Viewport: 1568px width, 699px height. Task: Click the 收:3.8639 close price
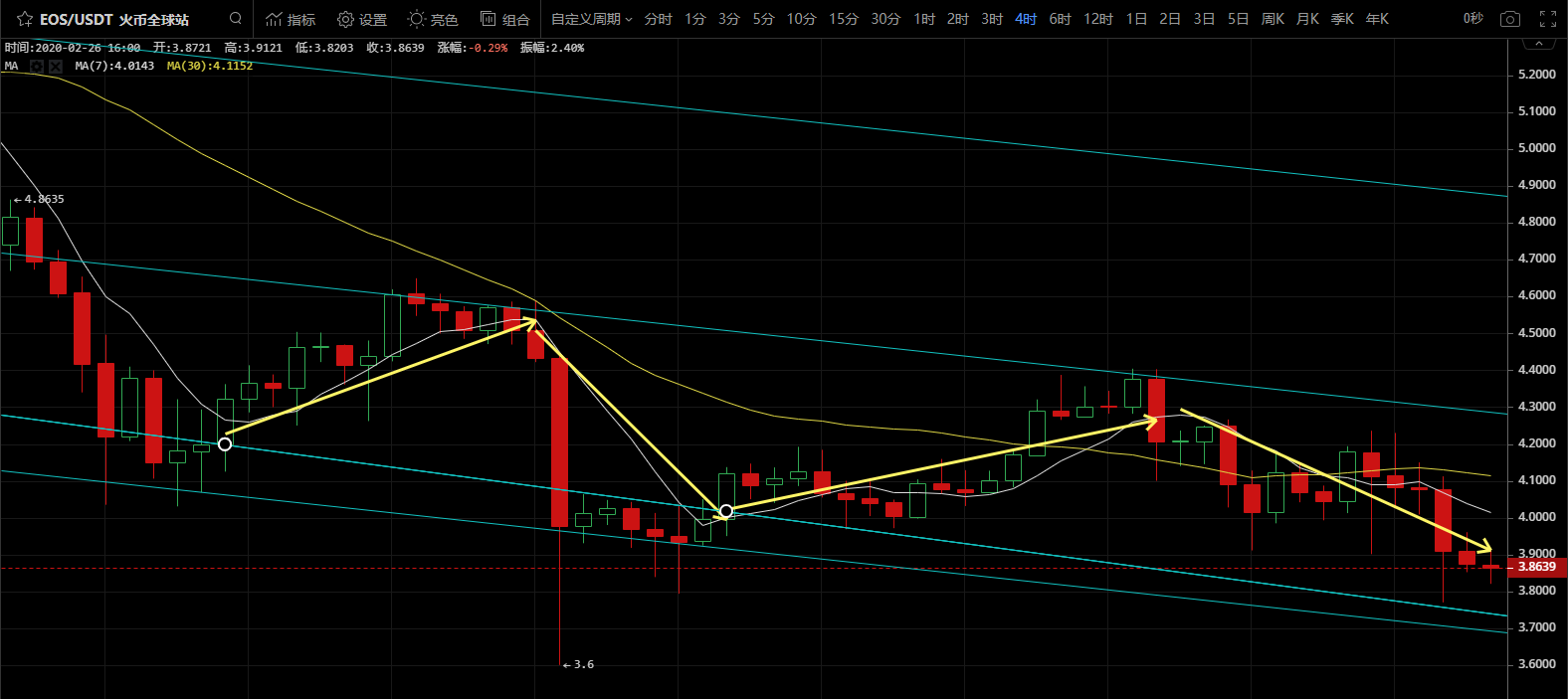(395, 48)
